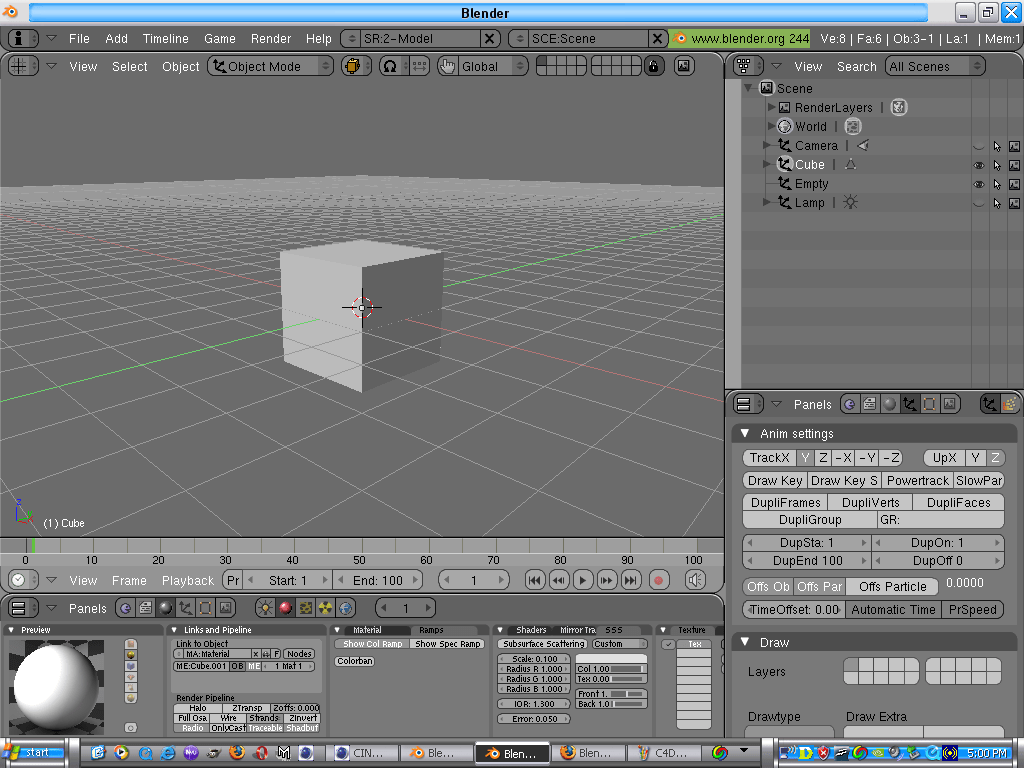Open the Add menu
The width and height of the screenshot is (1024, 768).
click(x=116, y=38)
